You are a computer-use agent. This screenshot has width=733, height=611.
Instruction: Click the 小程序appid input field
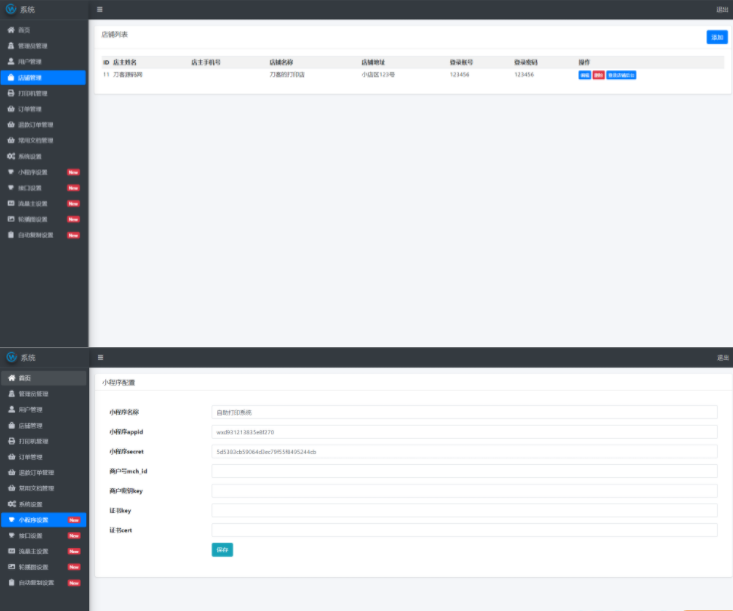464,432
